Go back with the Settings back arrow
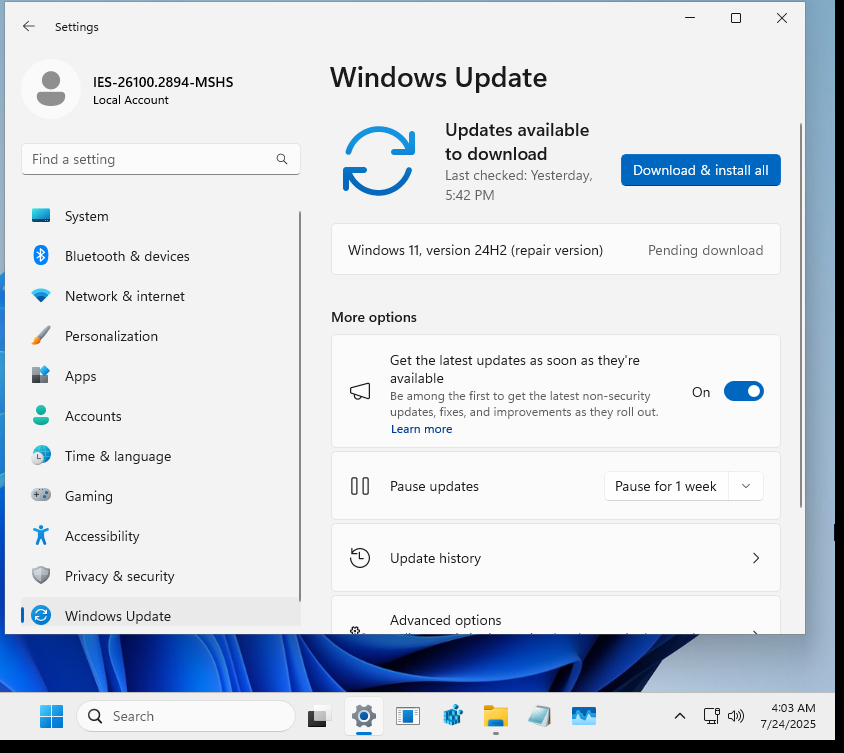844x753 pixels. 29,26
